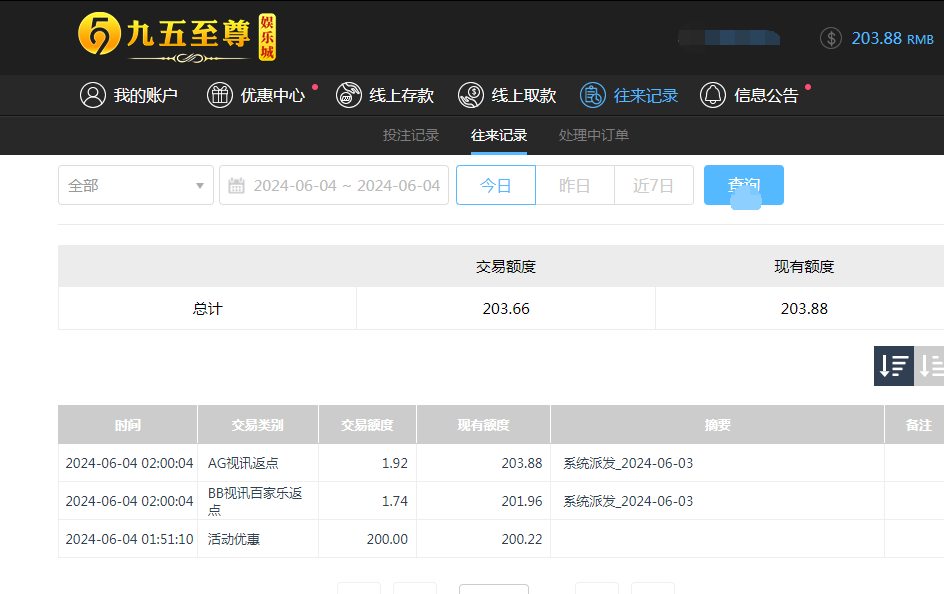
Task: Open 我的账户 via its person icon
Action: coord(93,95)
